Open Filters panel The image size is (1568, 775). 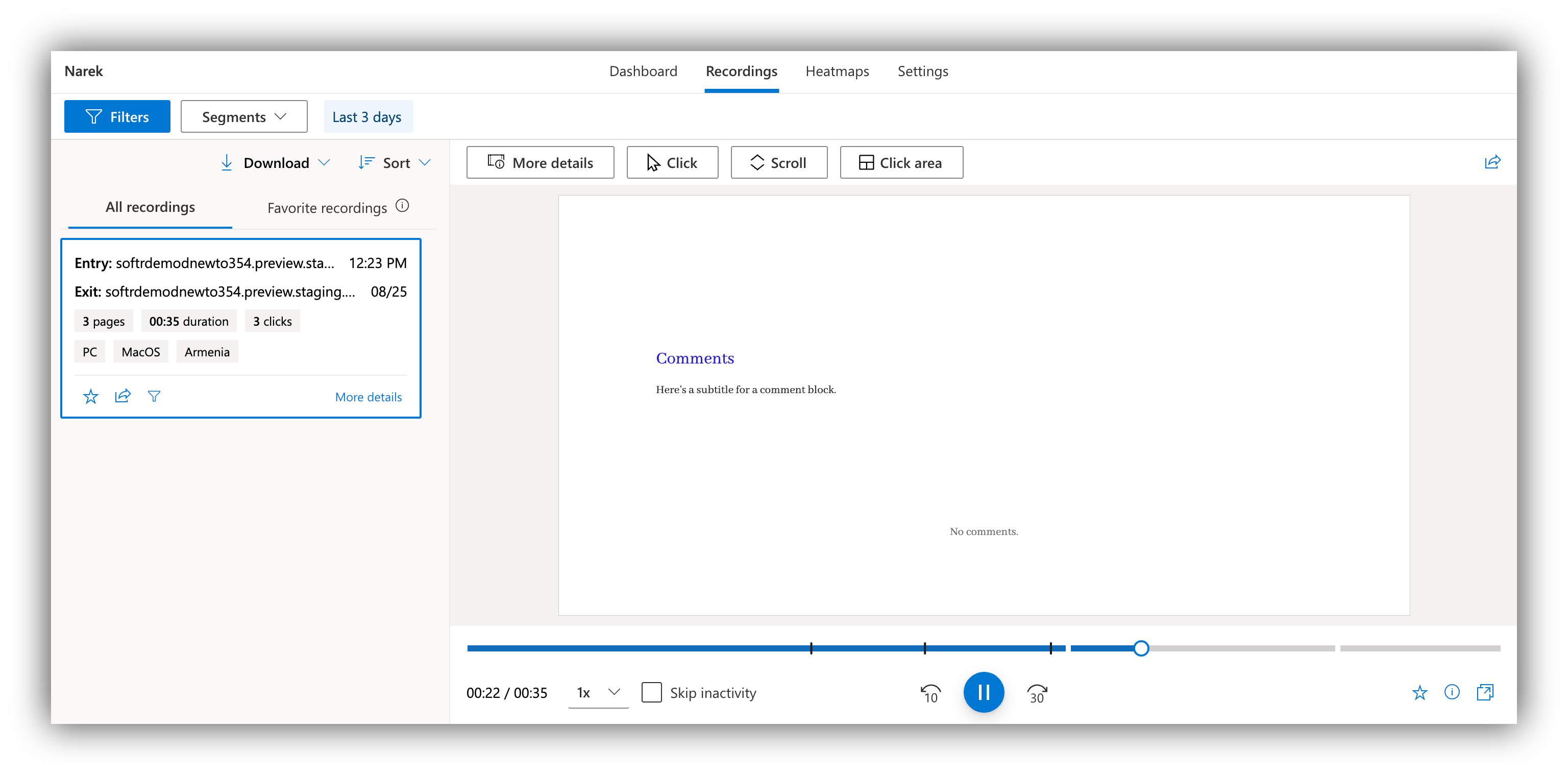(117, 116)
